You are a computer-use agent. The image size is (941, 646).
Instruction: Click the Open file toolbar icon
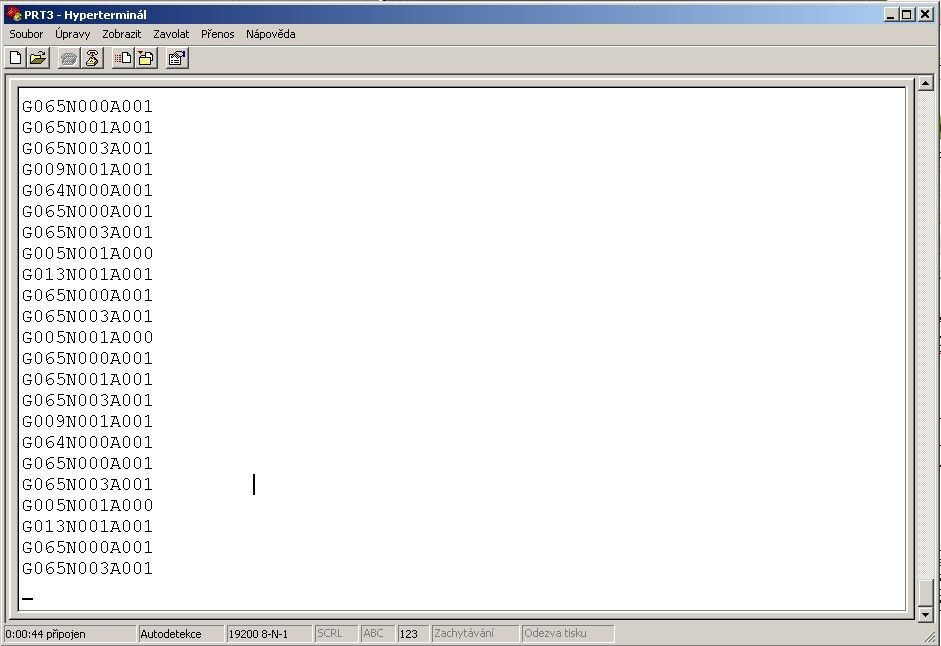pos(38,58)
